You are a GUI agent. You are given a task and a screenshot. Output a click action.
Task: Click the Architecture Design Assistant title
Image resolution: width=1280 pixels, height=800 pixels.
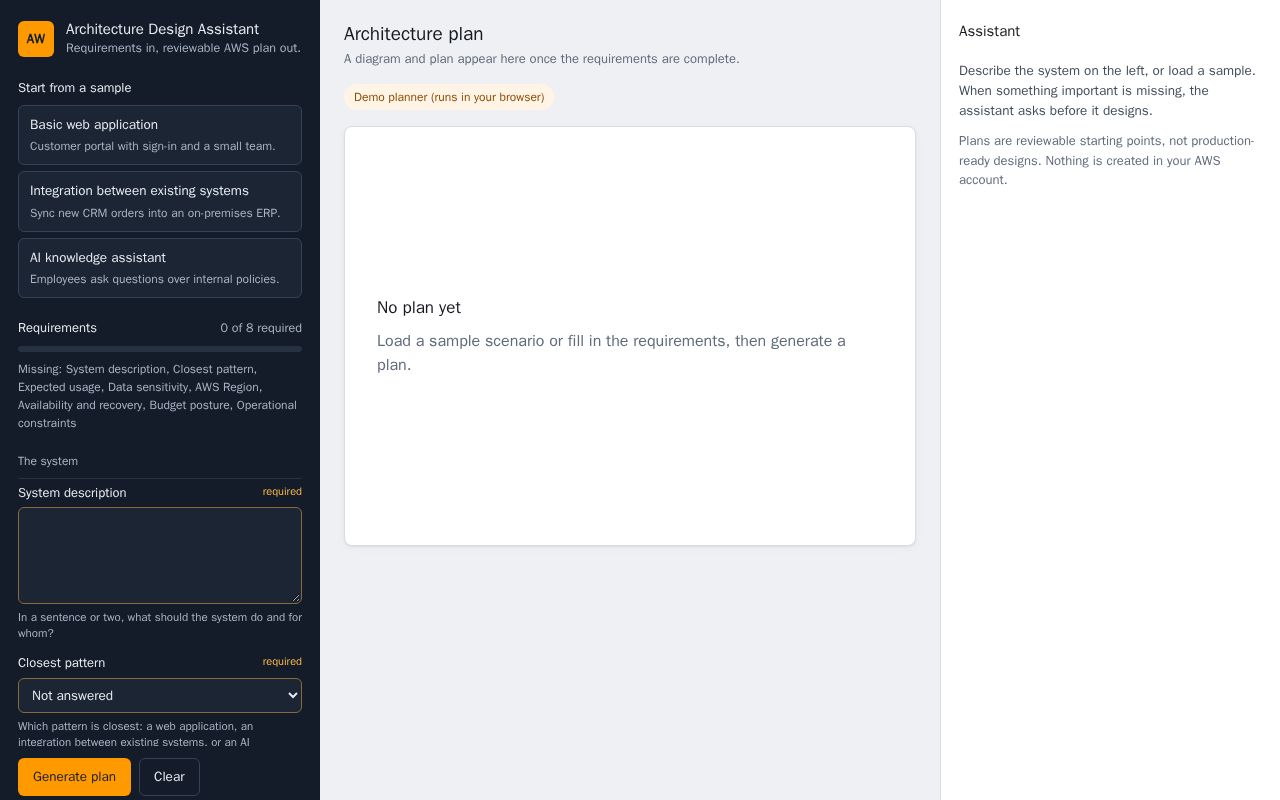click(162, 29)
